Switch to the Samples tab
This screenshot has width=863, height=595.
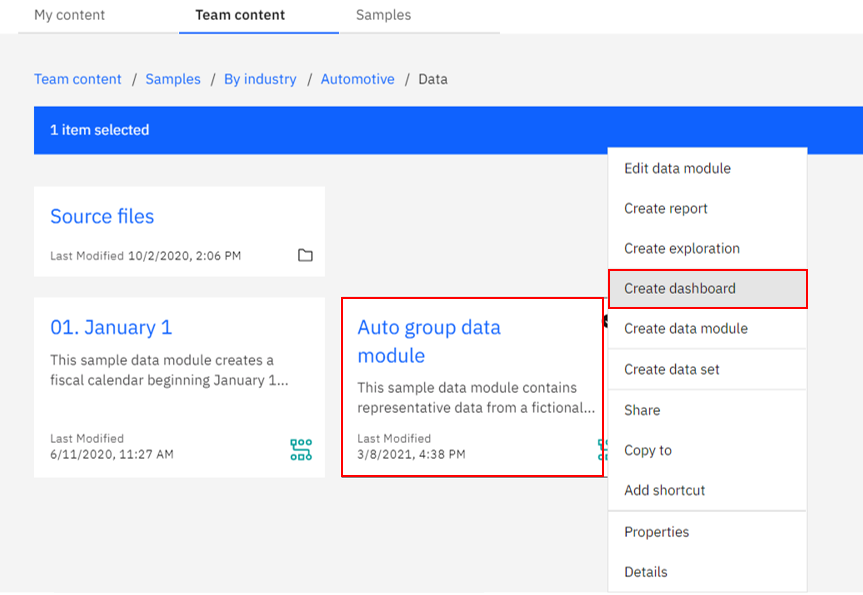[x=383, y=15]
